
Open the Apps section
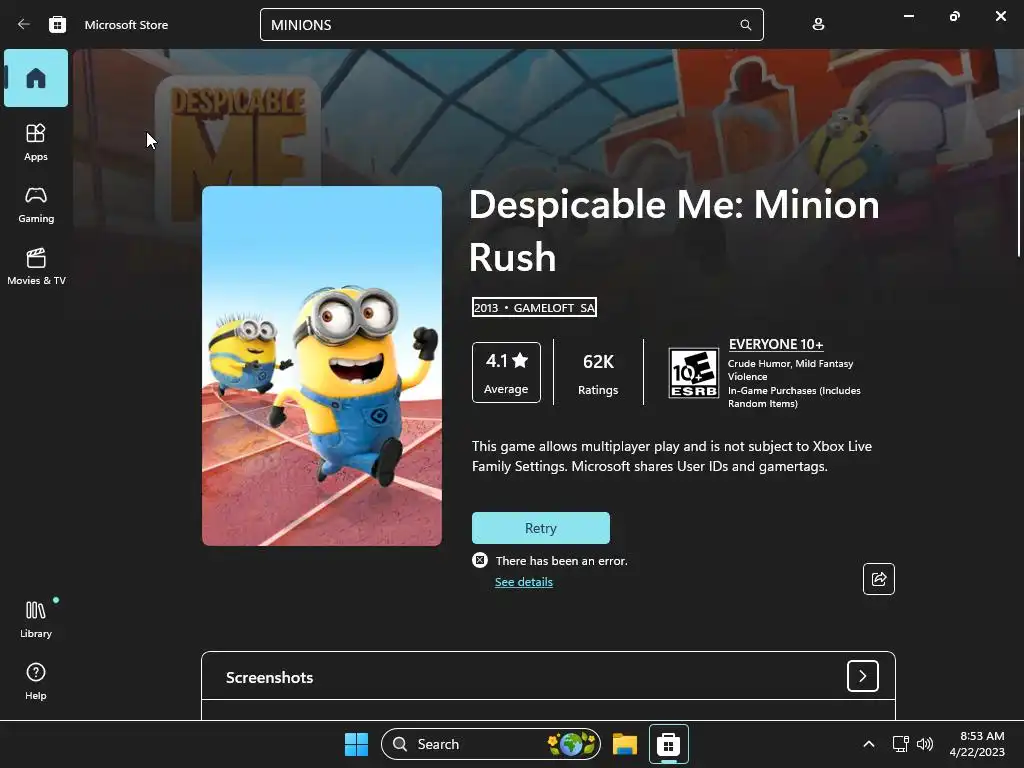coord(36,142)
